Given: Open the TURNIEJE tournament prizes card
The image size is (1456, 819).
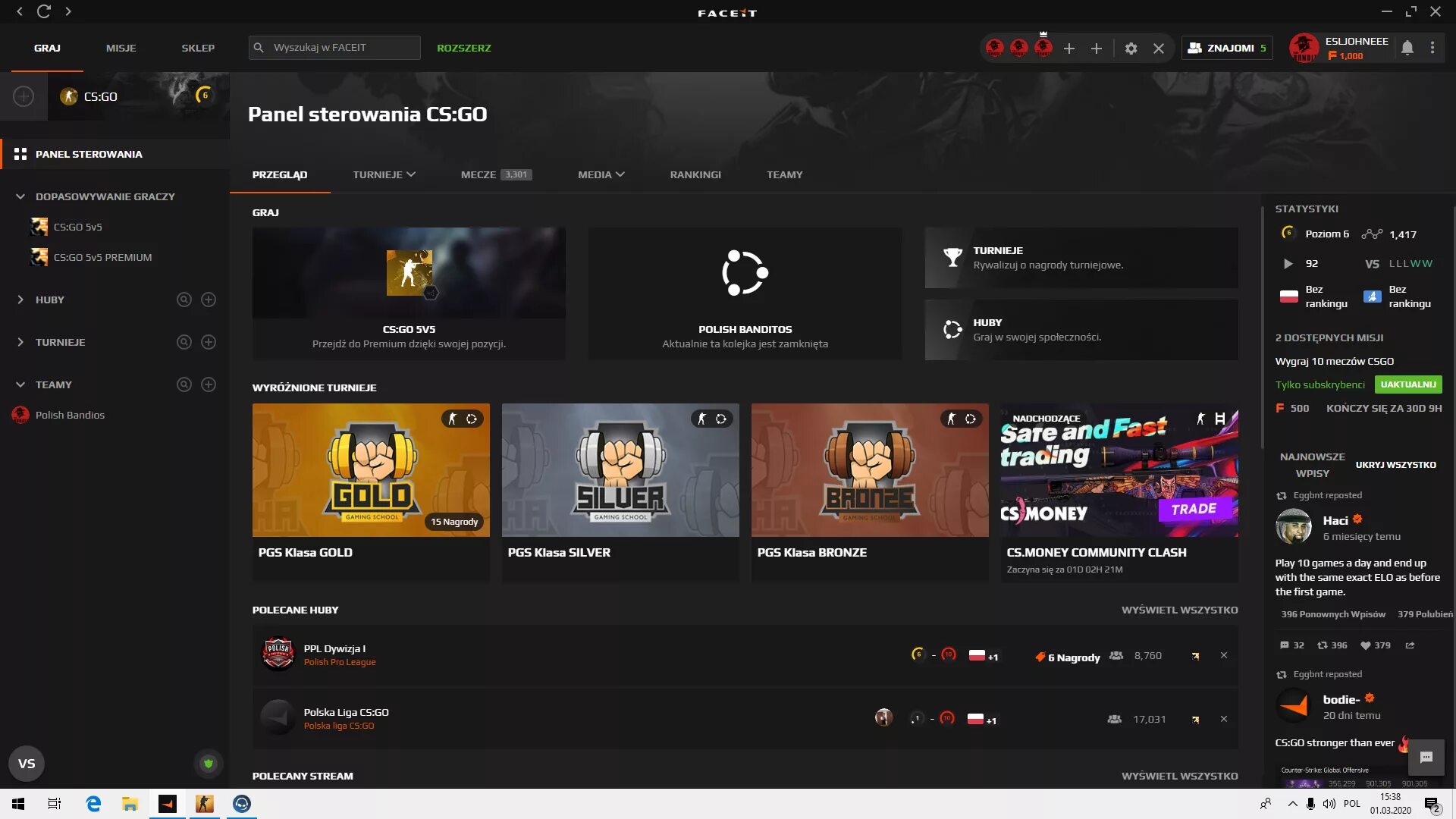Looking at the screenshot, I should (1081, 258).
